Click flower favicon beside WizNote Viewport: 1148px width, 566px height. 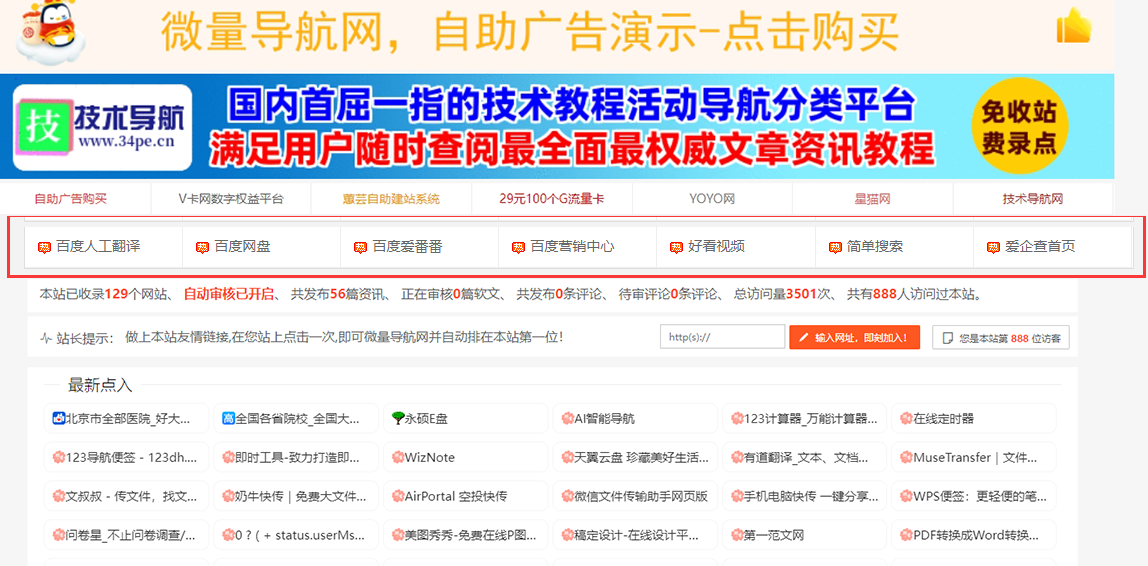pos(398,458)
